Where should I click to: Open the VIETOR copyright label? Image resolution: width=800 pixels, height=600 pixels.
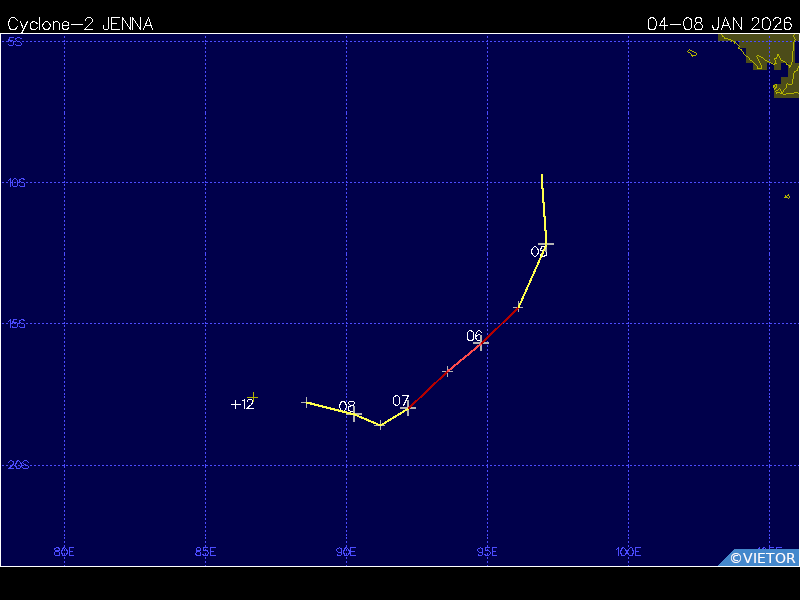[762, 558]
